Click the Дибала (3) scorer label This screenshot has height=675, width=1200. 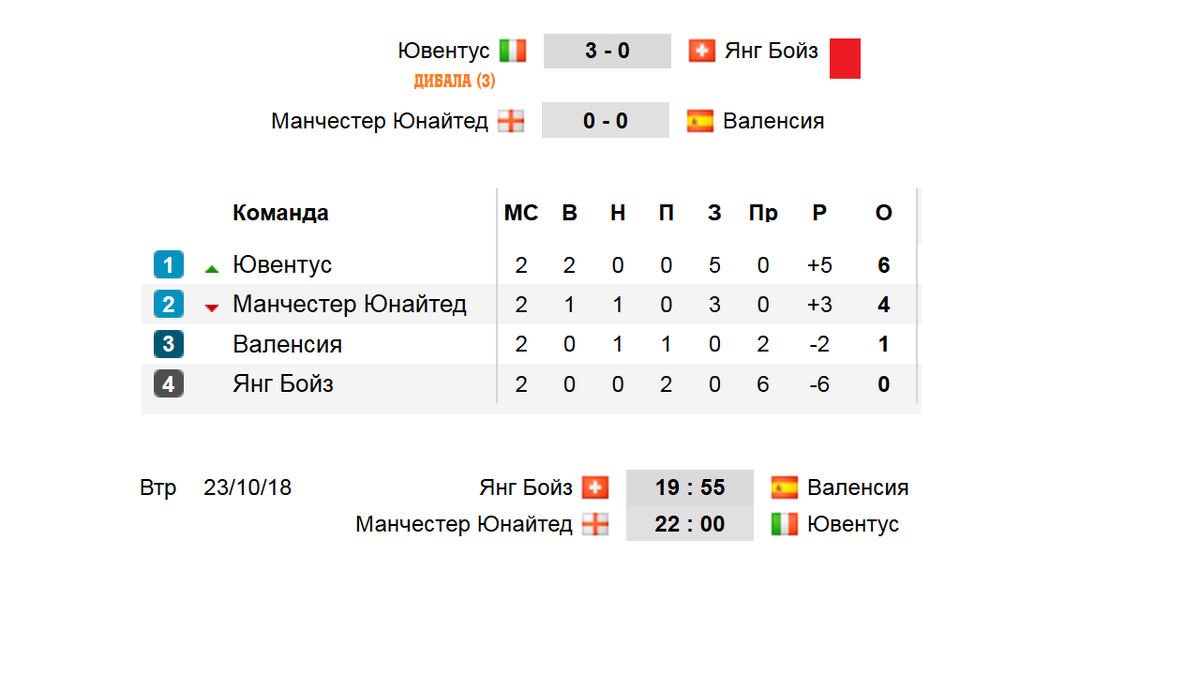point(454,81)
